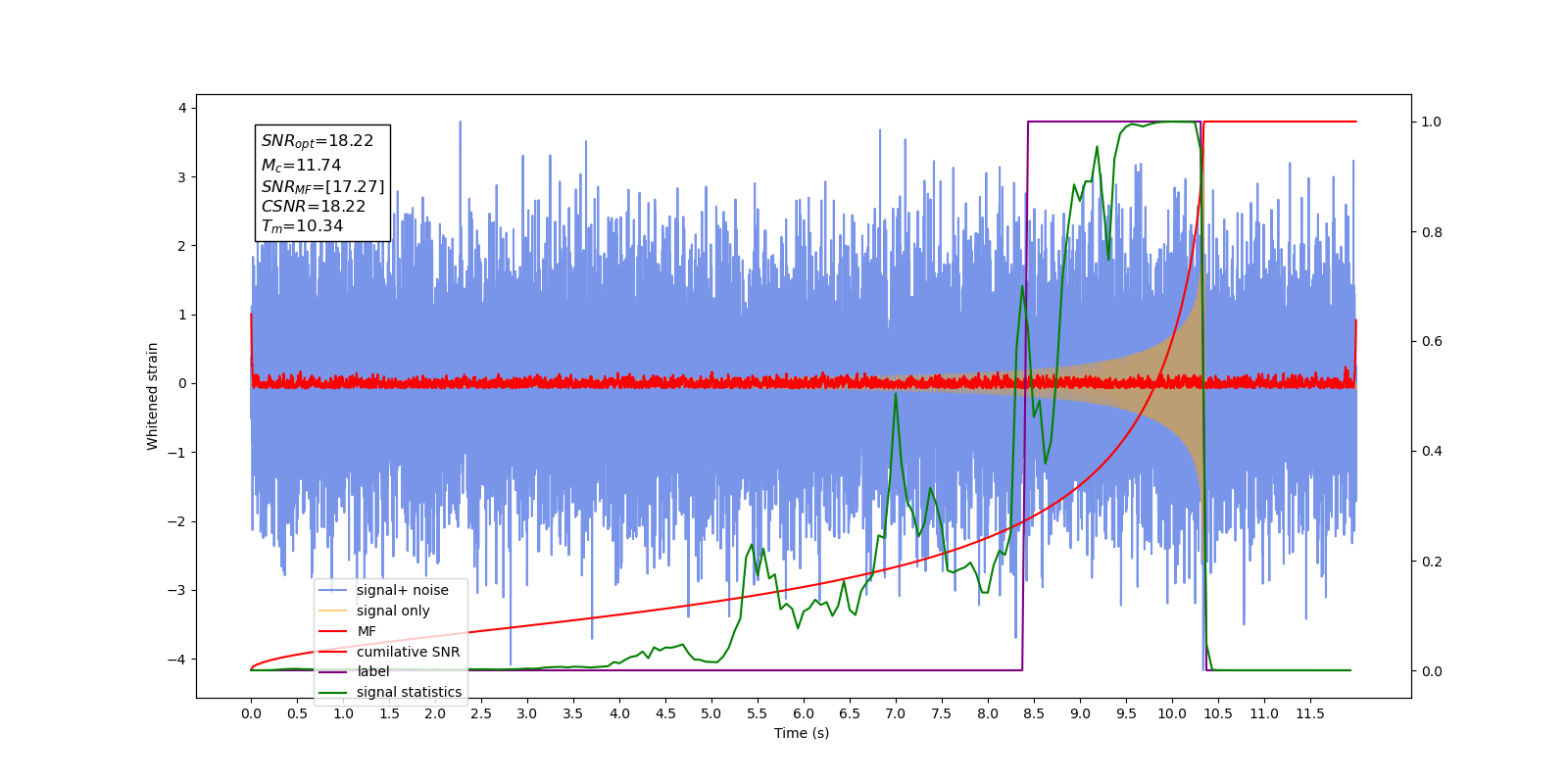Click the Mc=11.74 annotation line

[301, 166]
